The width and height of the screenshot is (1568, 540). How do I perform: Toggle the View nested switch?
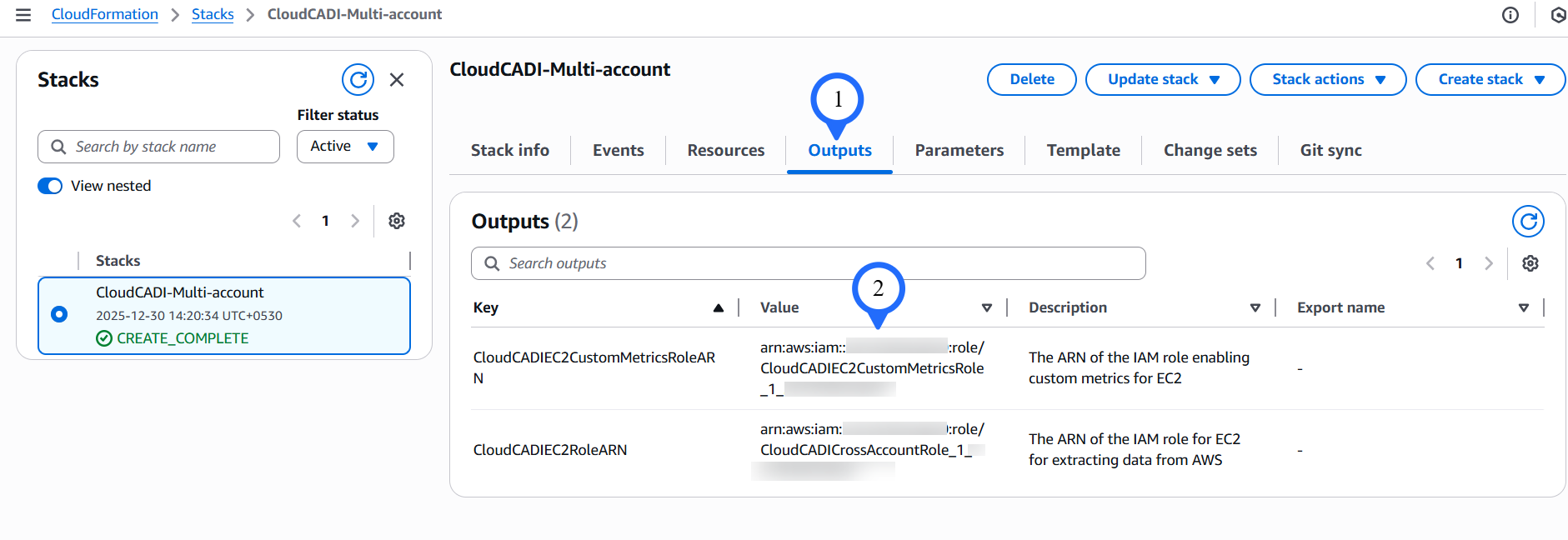tap(50, 186)
